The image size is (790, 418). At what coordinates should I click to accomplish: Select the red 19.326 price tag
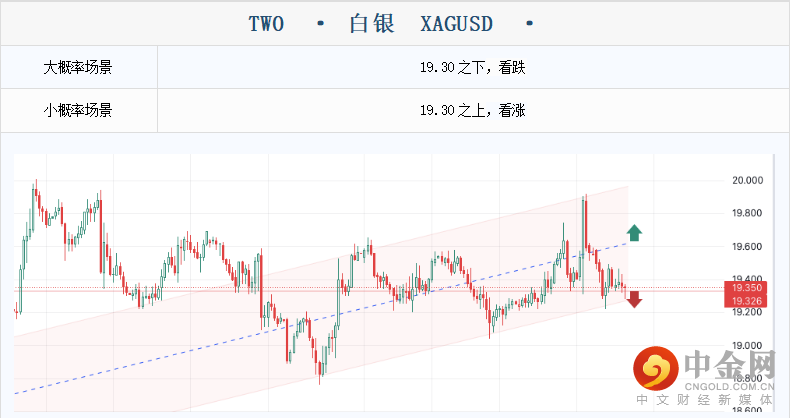748,301
